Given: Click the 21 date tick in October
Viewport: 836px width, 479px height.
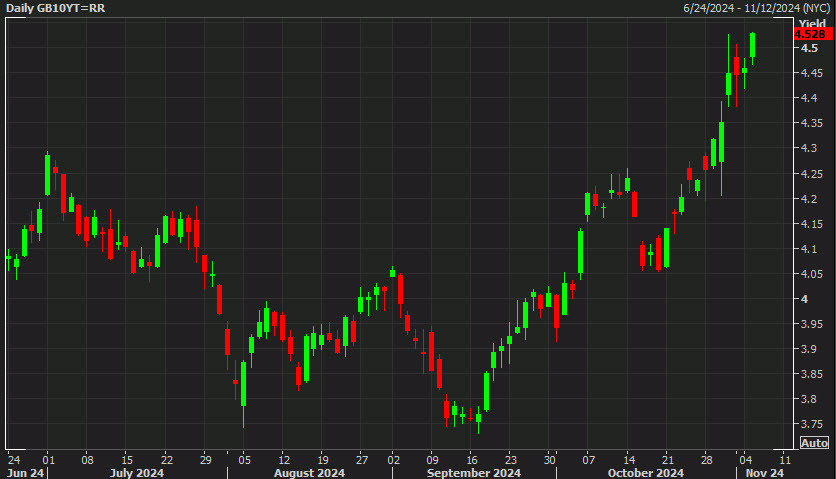Looking at the screenshot, I should click(x=668, y=460).
